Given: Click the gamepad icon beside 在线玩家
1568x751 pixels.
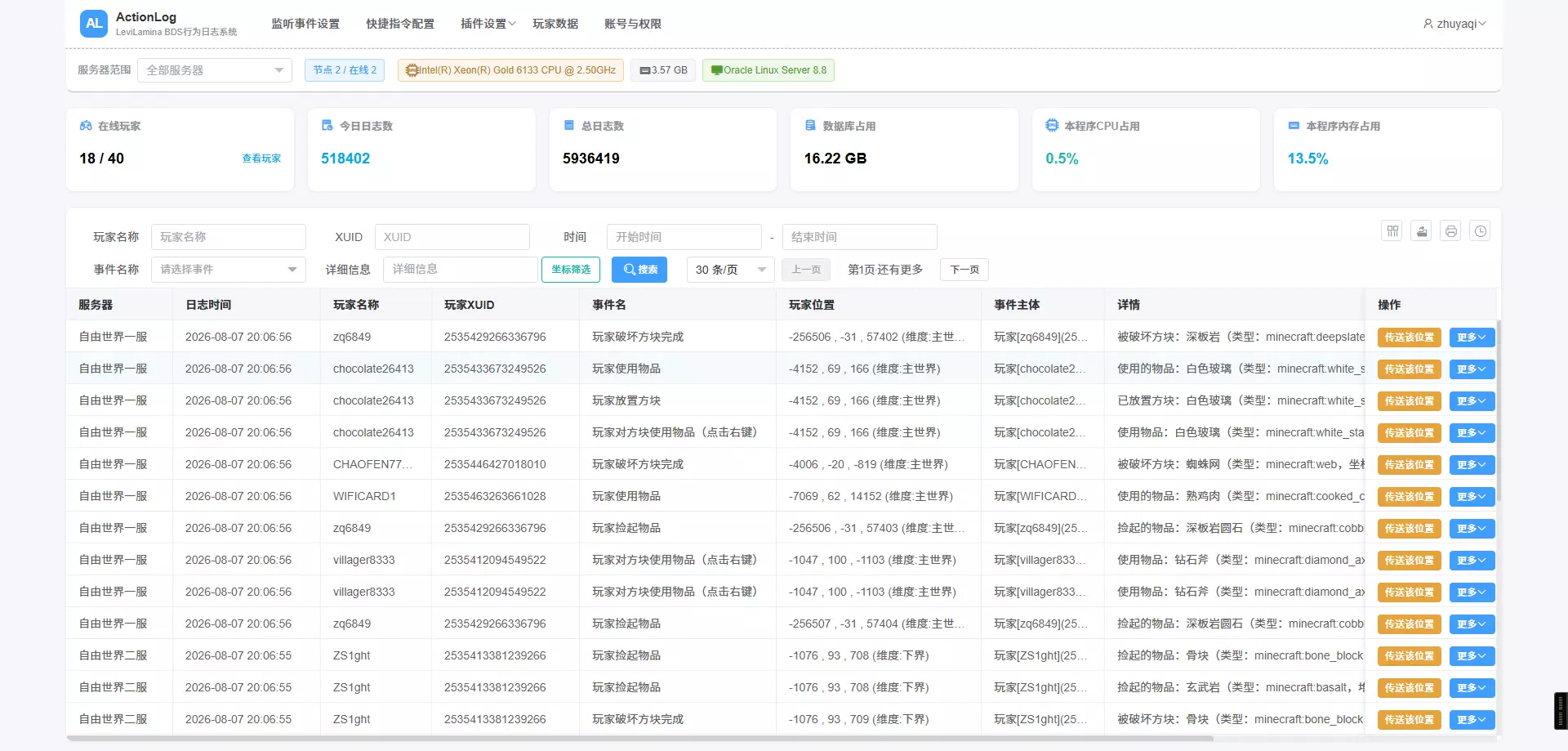Looking at the screenshot, I should coord(86,126).
